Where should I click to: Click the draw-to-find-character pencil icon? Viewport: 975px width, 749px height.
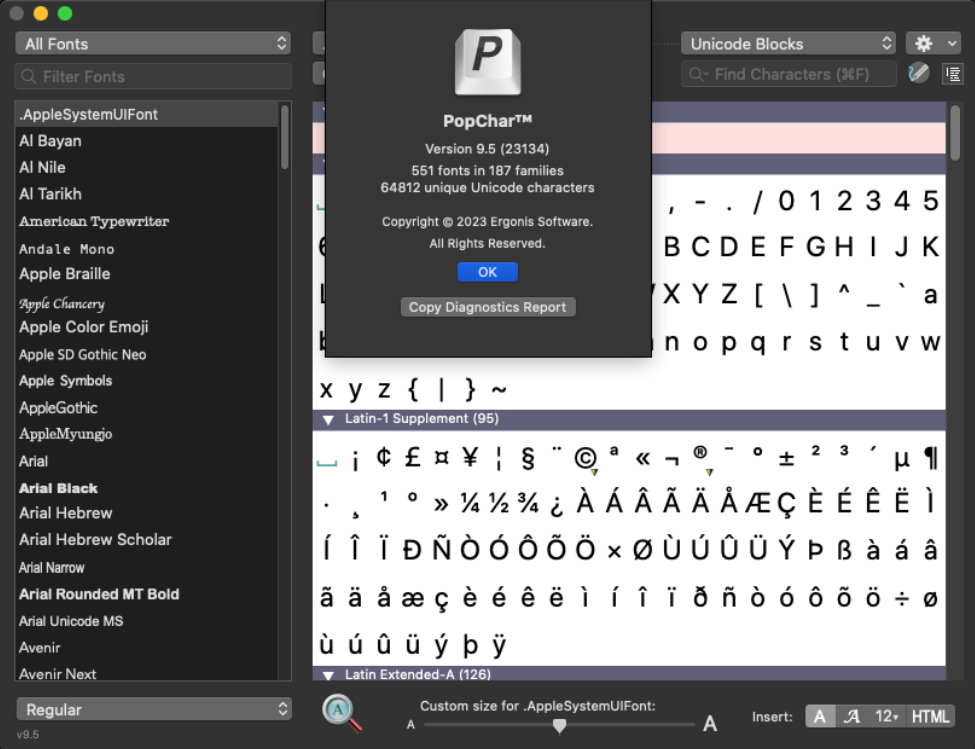point(918,73)
